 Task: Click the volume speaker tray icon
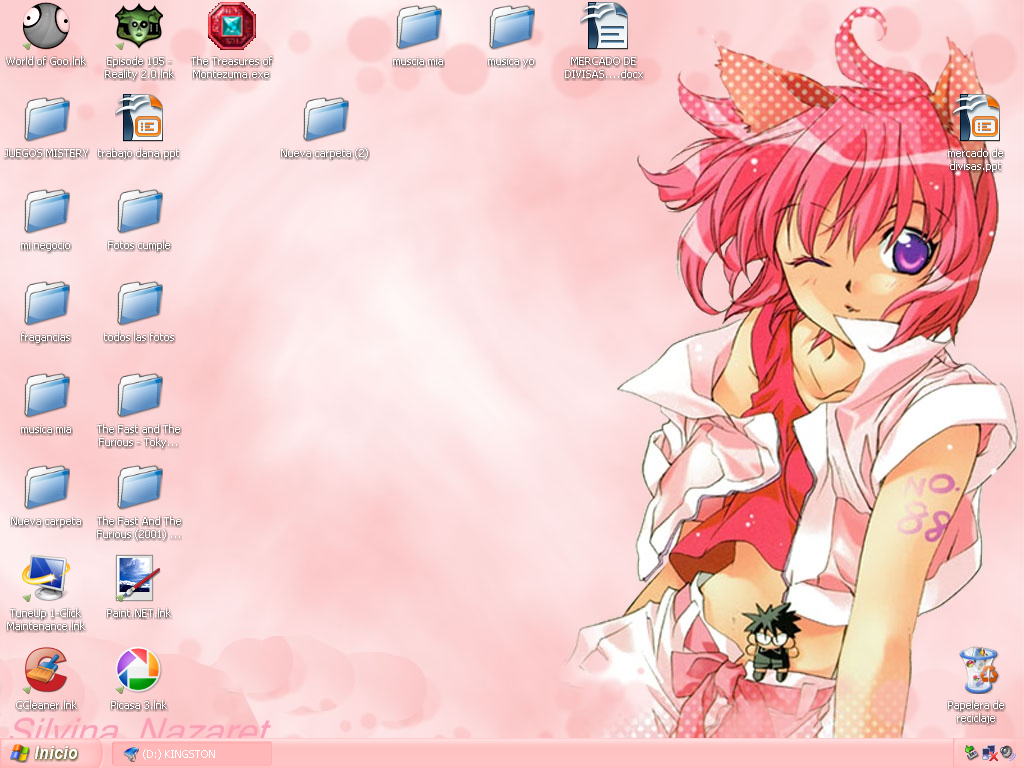pyautogui.click(x=1008, y=754)
